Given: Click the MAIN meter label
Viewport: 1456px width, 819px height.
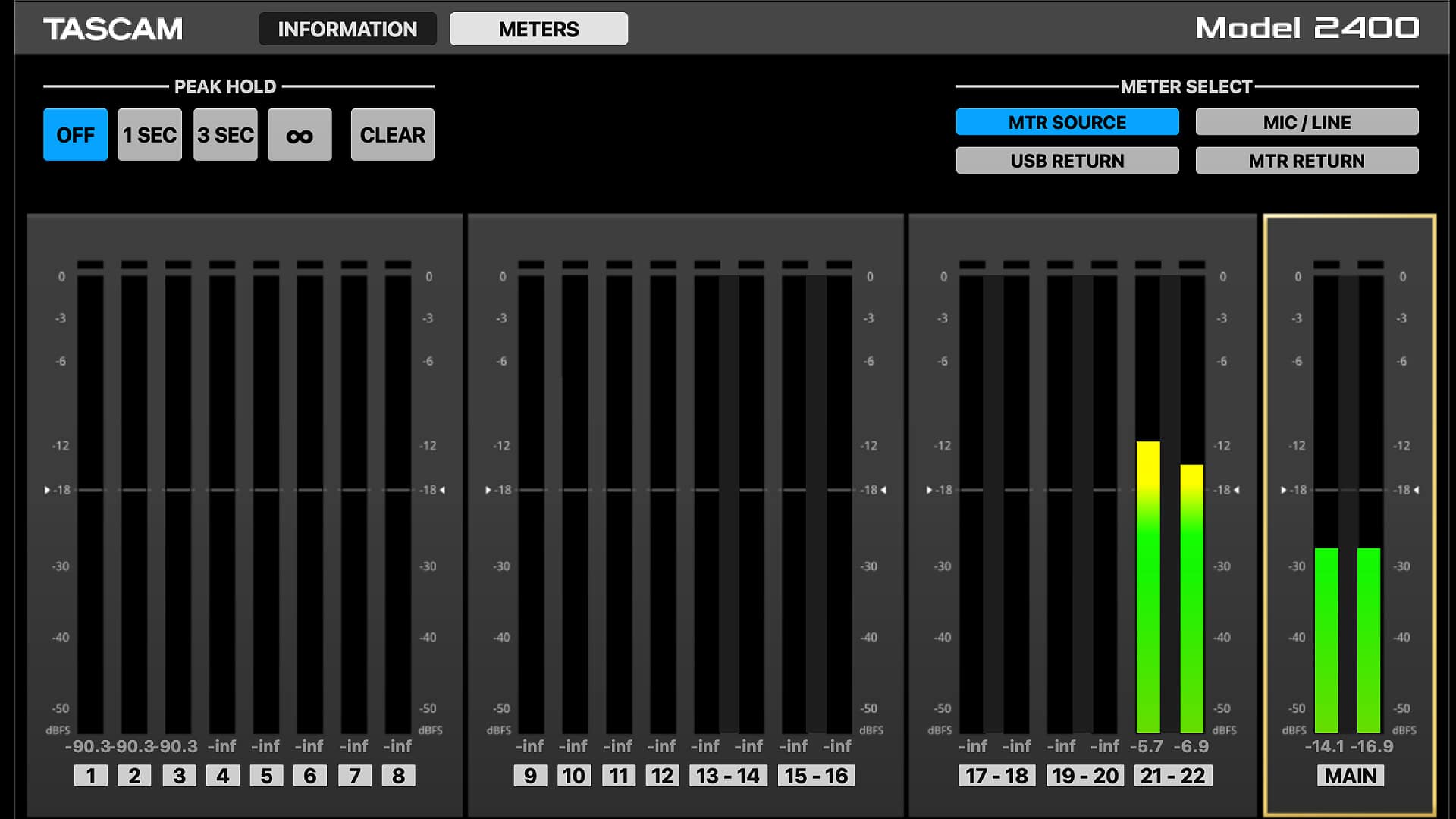Looking at the screenshot, I should click(1350, 776).
